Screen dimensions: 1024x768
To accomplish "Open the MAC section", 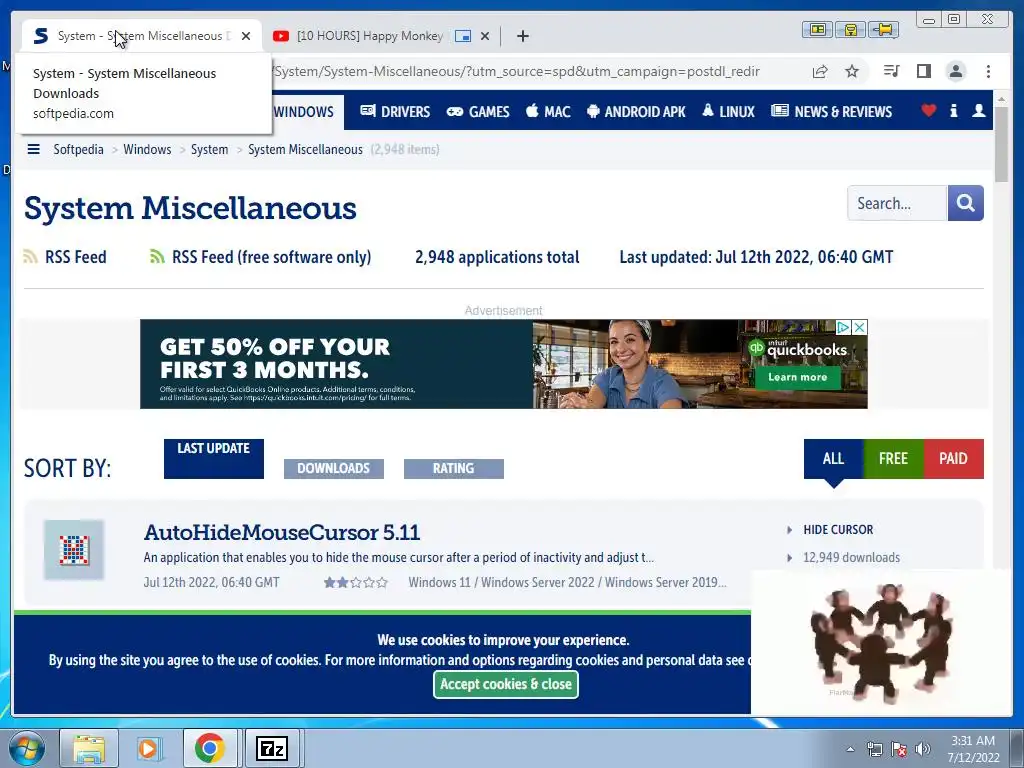I will click(x=548, y=112).
